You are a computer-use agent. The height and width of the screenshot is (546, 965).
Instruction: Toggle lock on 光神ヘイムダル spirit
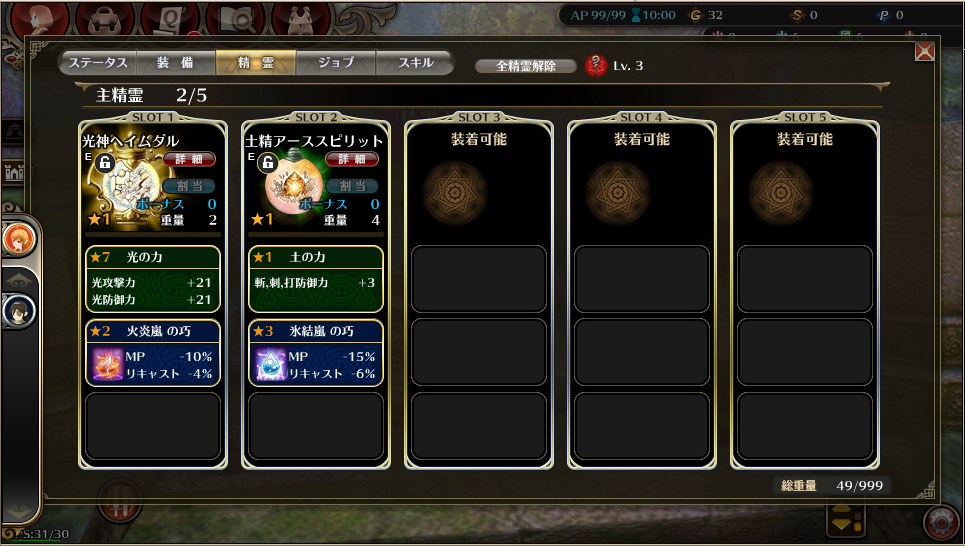[x=105, y=163]
